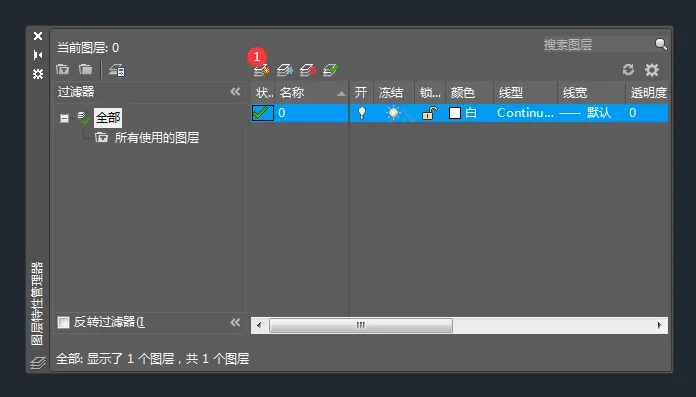Collapse the 过滤器 panel with the chevrons
Image resolution: width=696 pixels, height=397 pixels.
[x=235, y=91]
